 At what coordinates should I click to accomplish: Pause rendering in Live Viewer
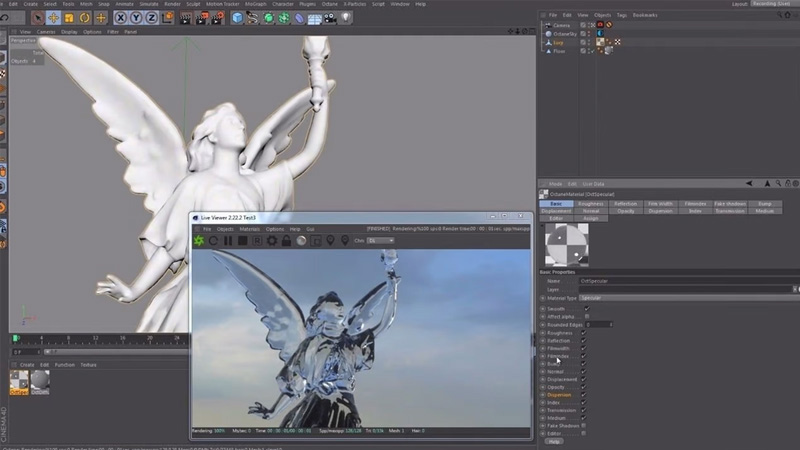pos(228,241)
